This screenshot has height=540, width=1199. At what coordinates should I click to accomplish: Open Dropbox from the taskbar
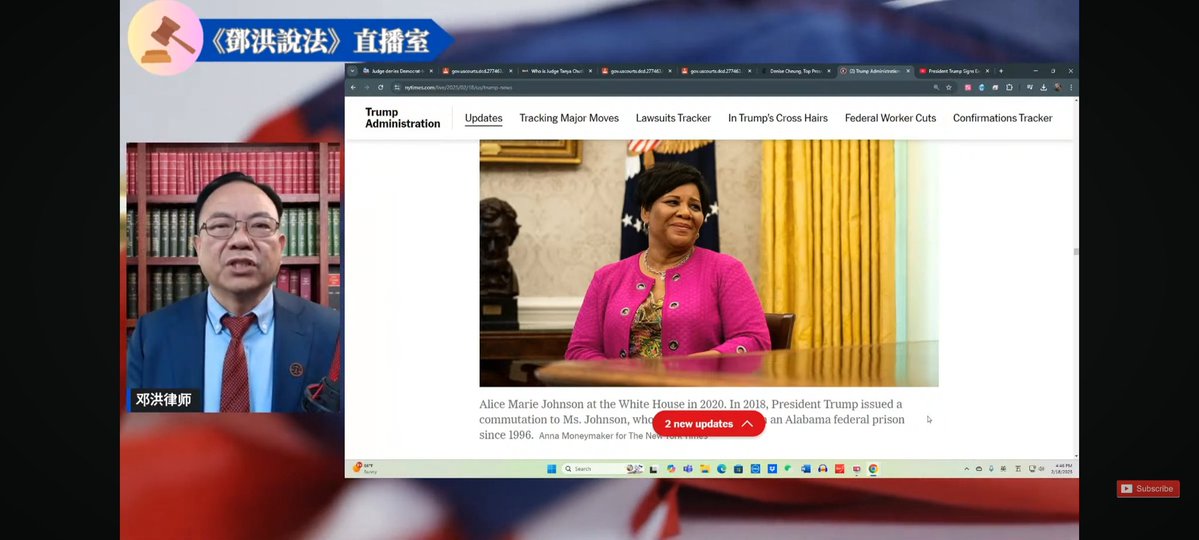pos(772,469)
